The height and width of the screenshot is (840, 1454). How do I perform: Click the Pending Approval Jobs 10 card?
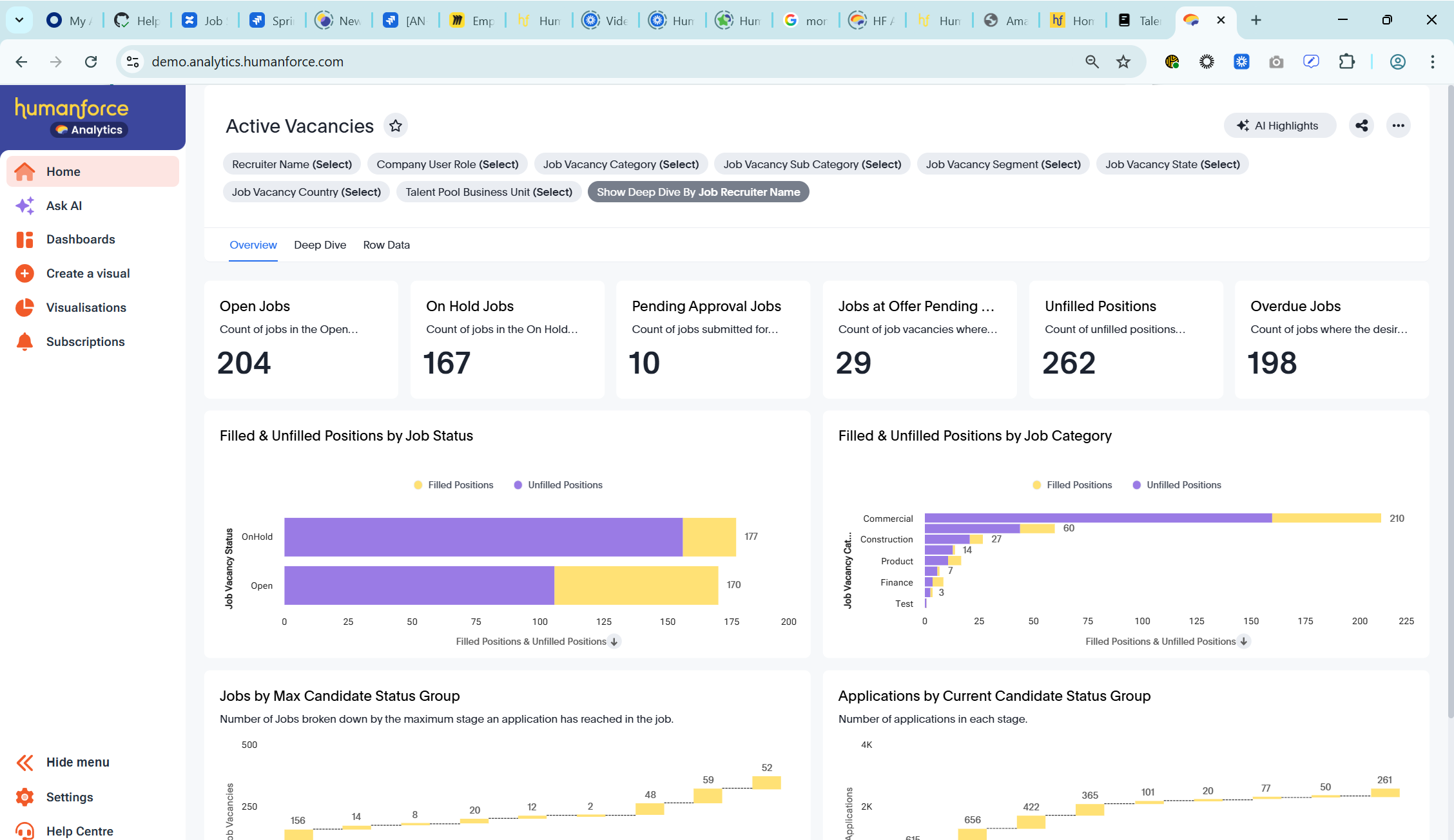(x=713, y=339)
